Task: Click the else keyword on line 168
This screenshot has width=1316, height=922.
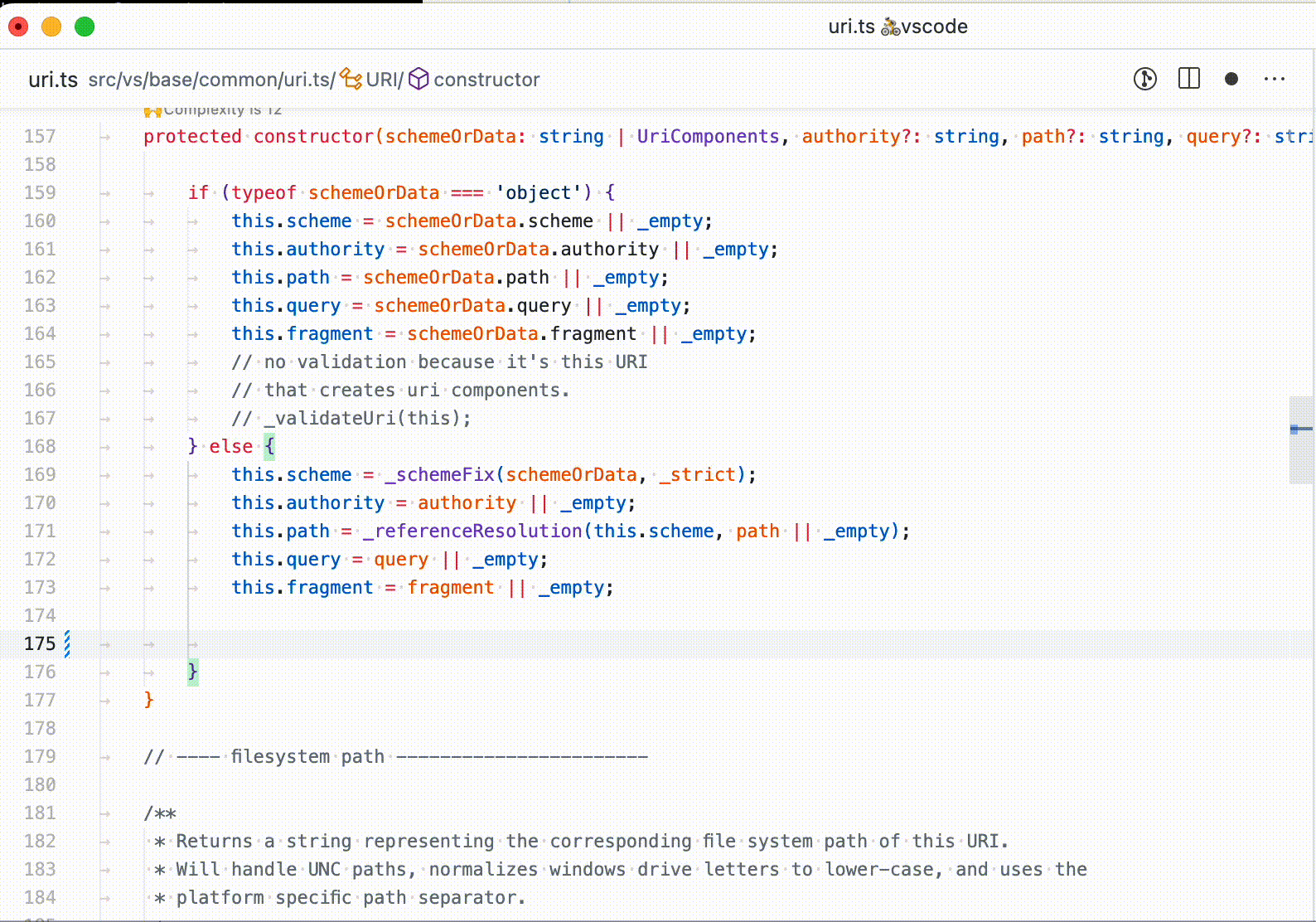Action: pyautogui.click(x=230, y=446)
